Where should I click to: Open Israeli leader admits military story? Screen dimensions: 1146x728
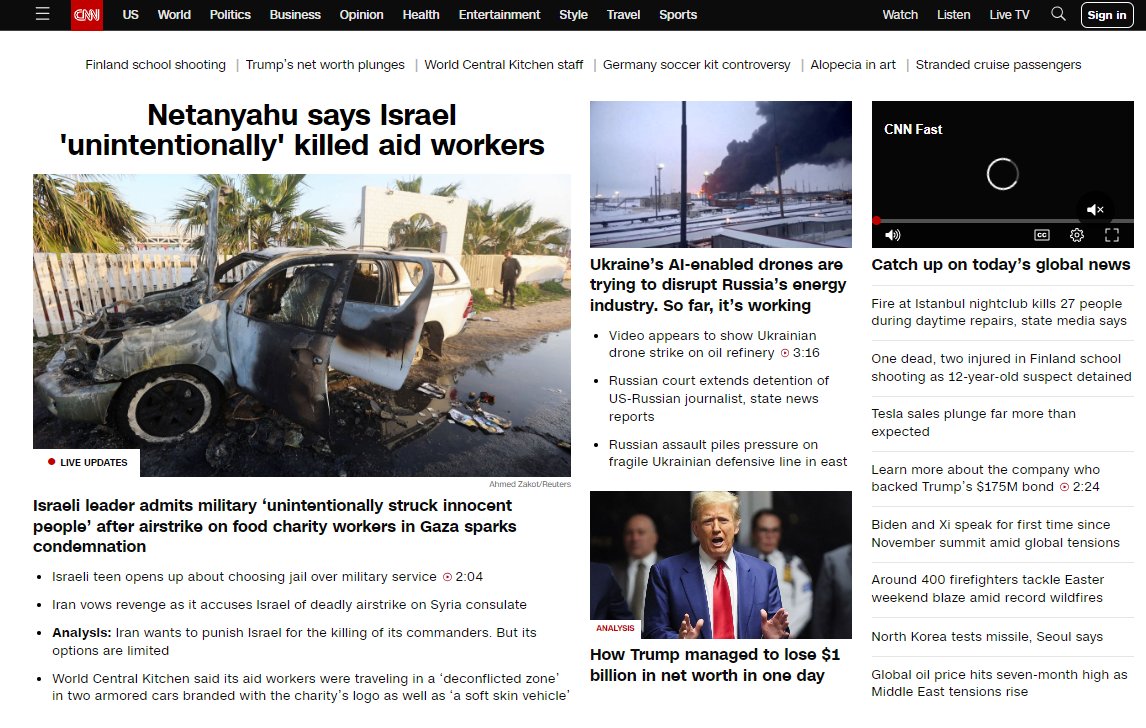point(275,526)
